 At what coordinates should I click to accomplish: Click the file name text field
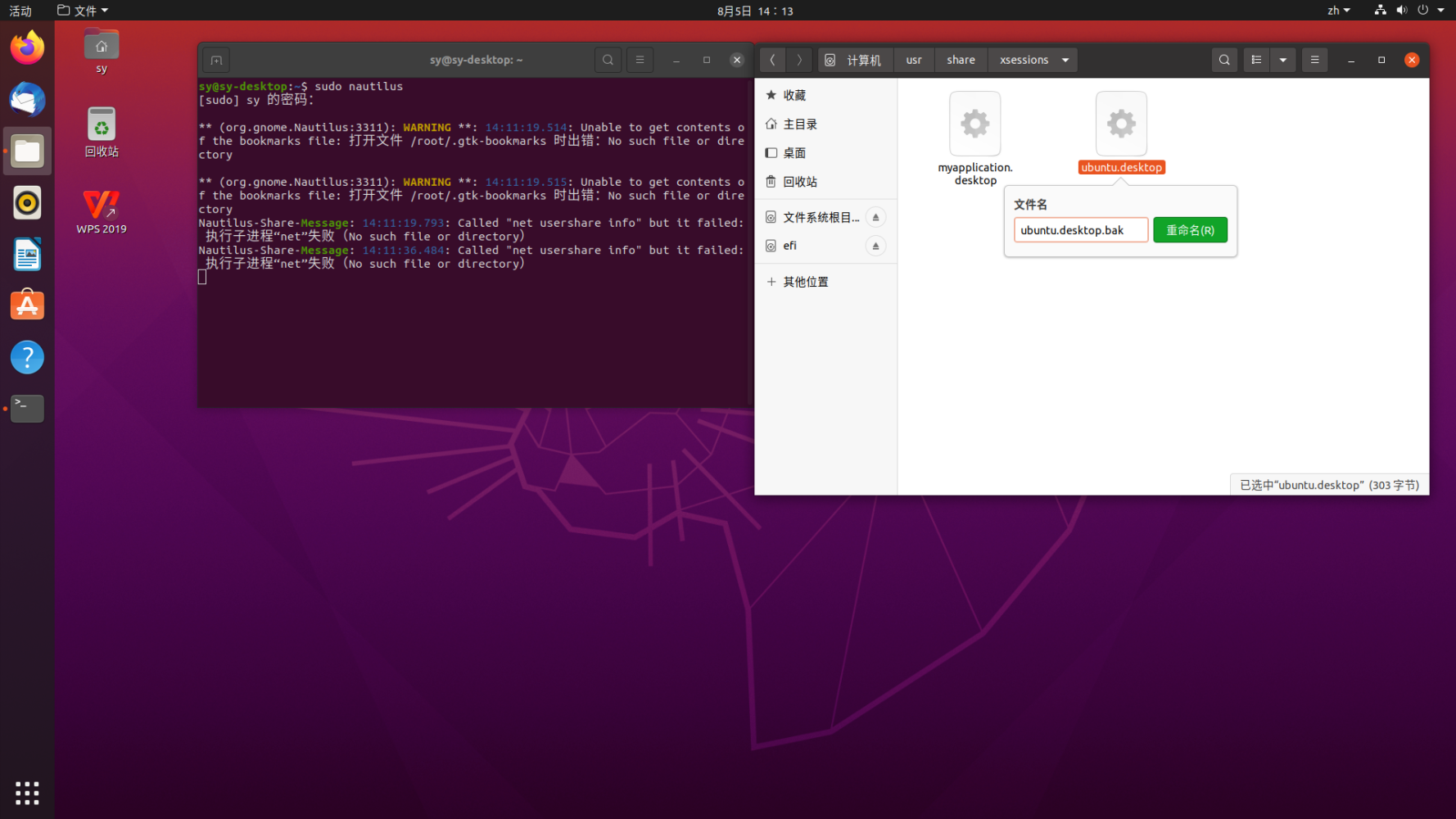[1080, 230]
